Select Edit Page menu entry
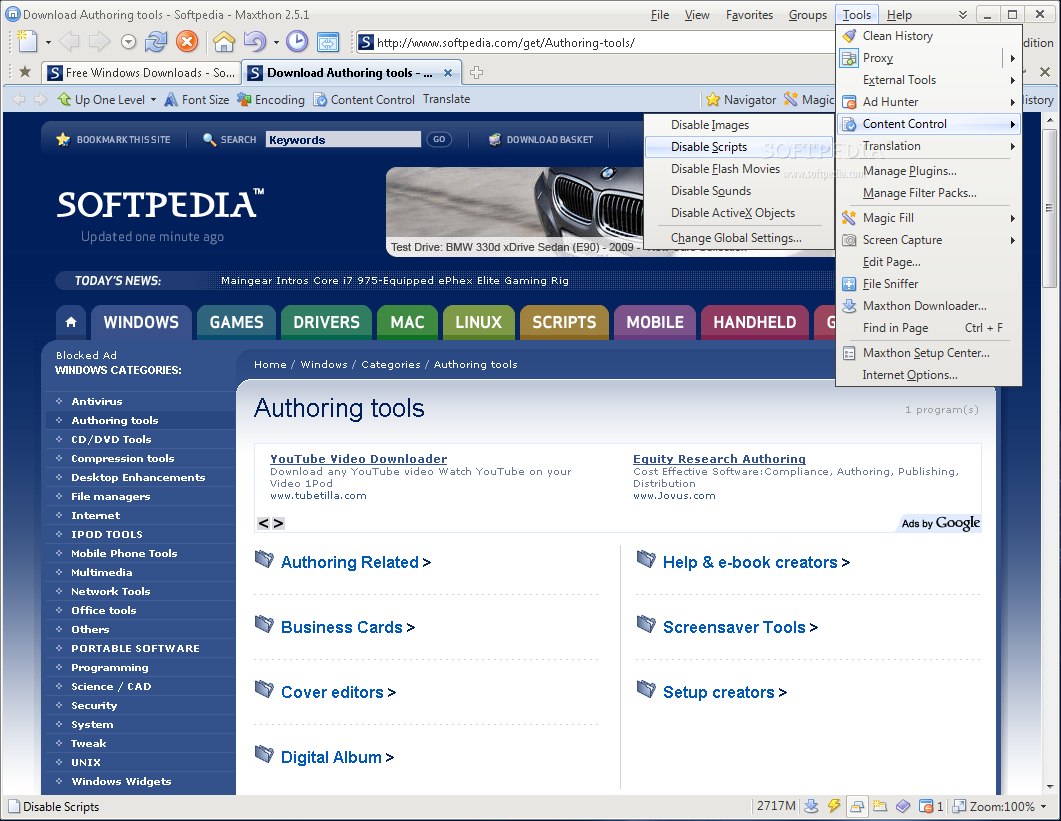This screenshot has height=821, width=1061. [x=928, y=262]
